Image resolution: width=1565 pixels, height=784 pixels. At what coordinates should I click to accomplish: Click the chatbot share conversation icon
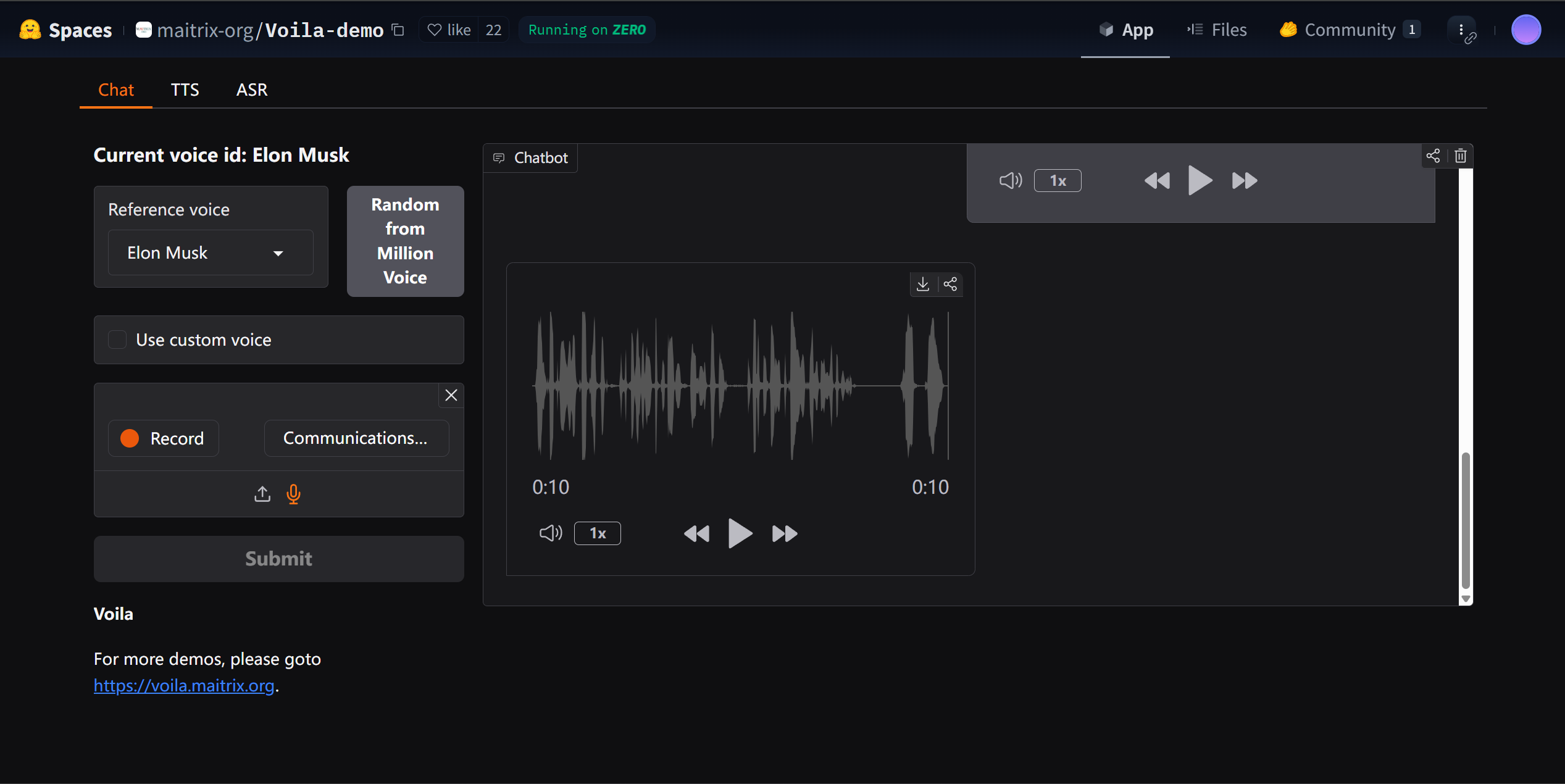[x=1433, y=156]
